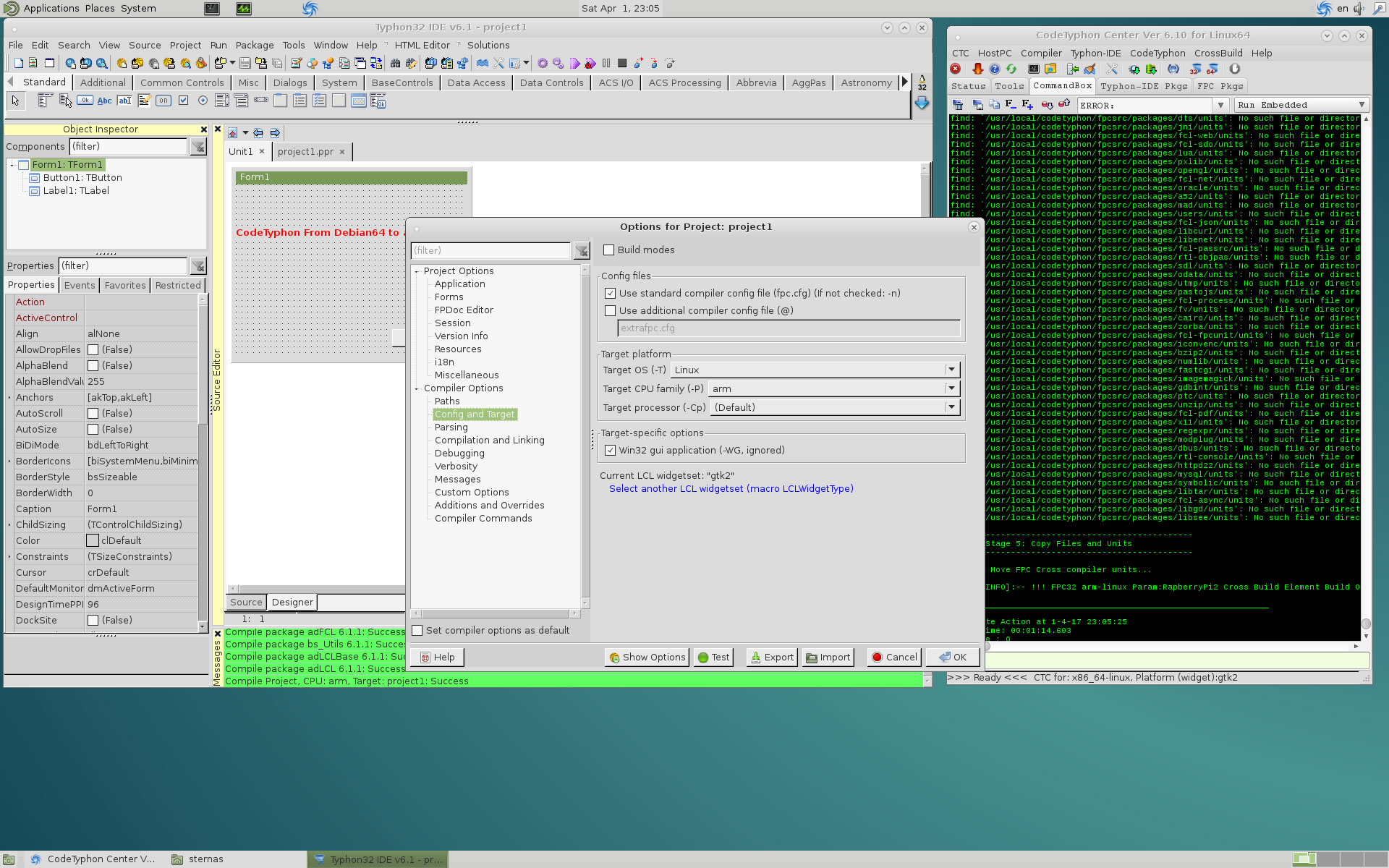Open the Events tab in Object Inspector
The image size is (1389, 868).
(x=80, y=285)
